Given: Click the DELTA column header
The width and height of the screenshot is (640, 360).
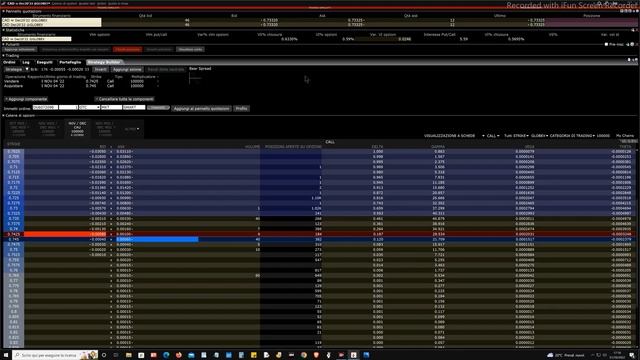Looking at the screenshot, I should (x=377, y=147).
